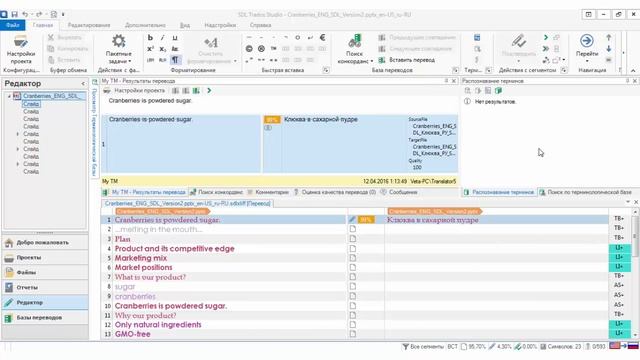Viewport: 640px width, 360px height.
Task: Open Настройки проекта in the ribbon
Action: tap(20, 49)
